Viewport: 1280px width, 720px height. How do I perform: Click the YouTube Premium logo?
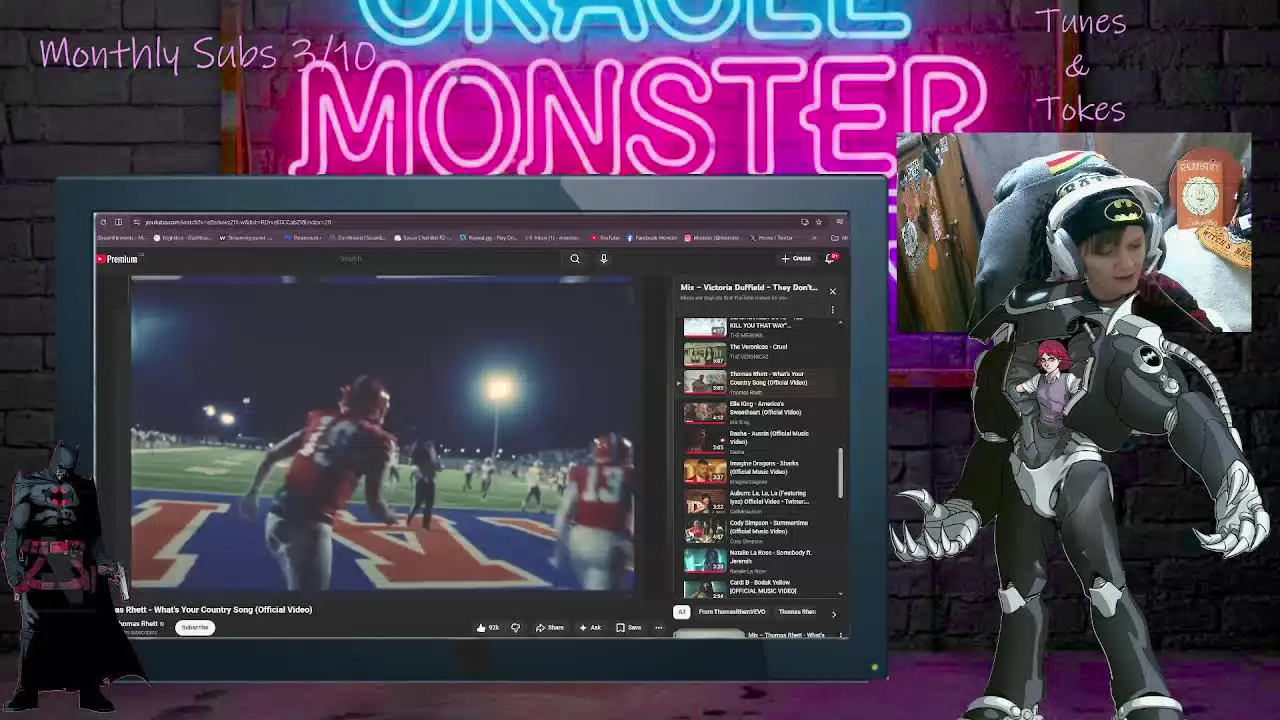coord(117,259)
